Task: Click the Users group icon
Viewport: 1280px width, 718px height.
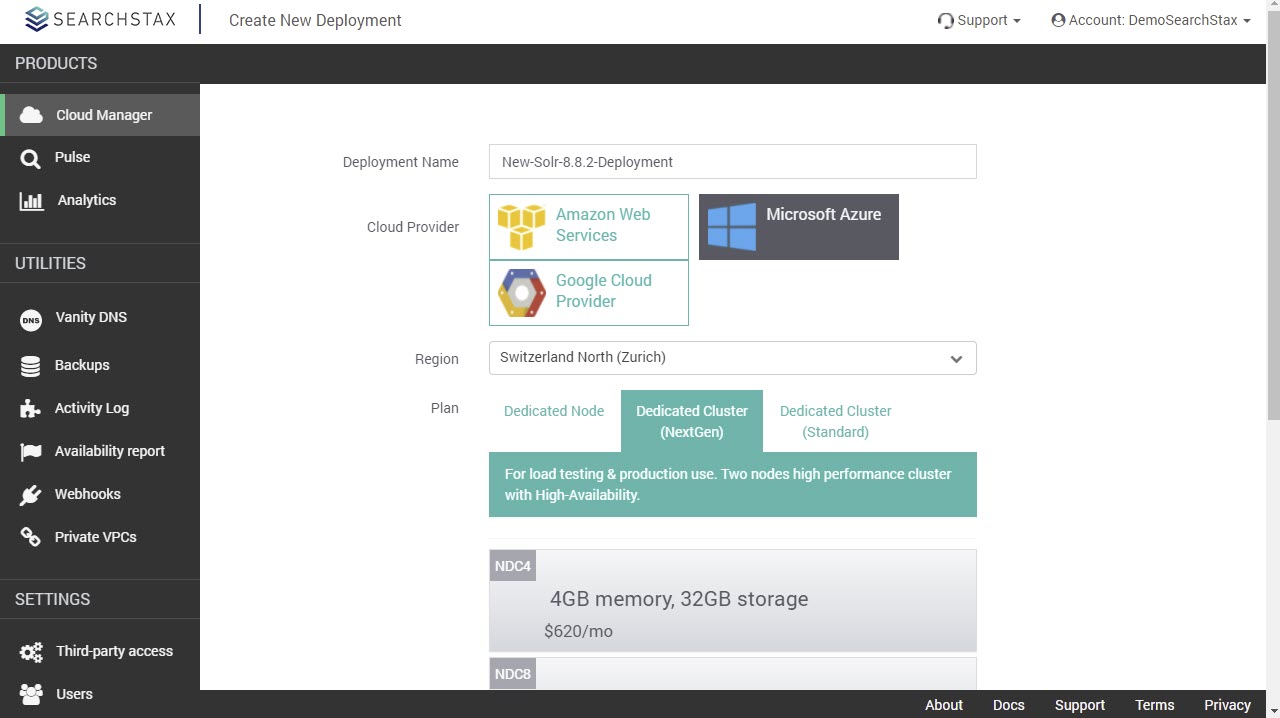Action: coord(32,694)
